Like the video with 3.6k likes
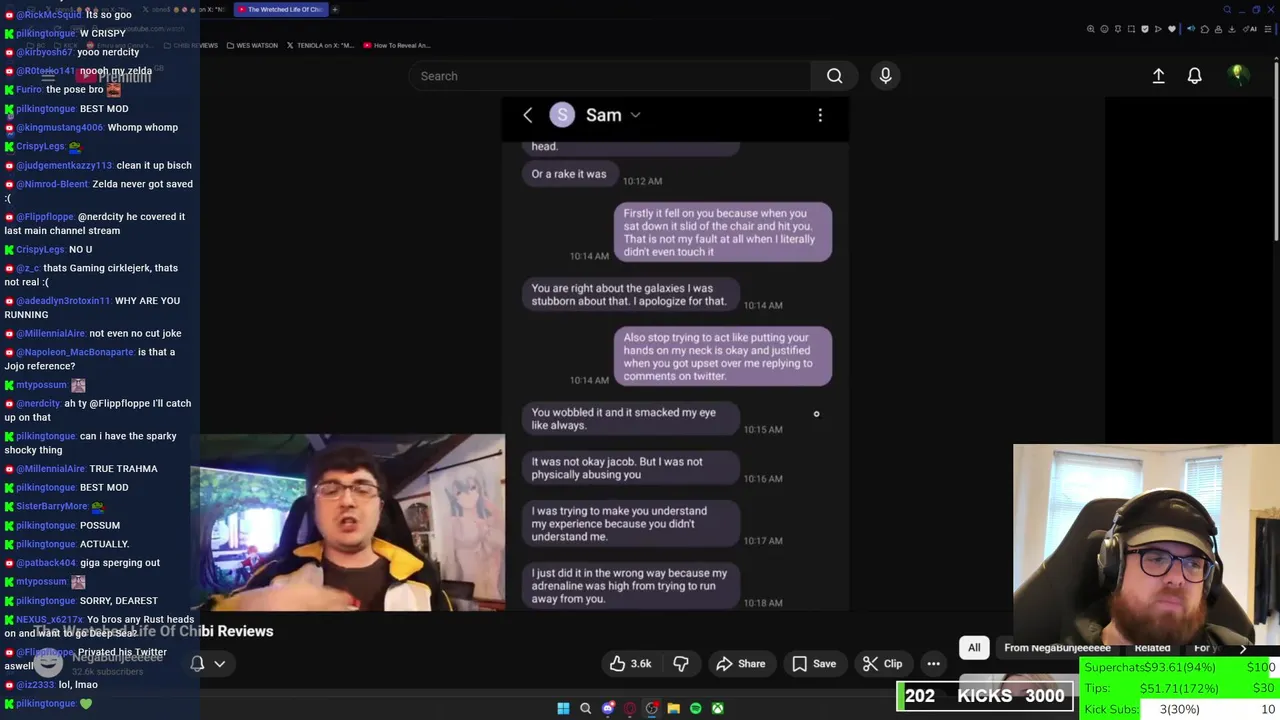Screen dimensions: 1280x720 [631, 663]
